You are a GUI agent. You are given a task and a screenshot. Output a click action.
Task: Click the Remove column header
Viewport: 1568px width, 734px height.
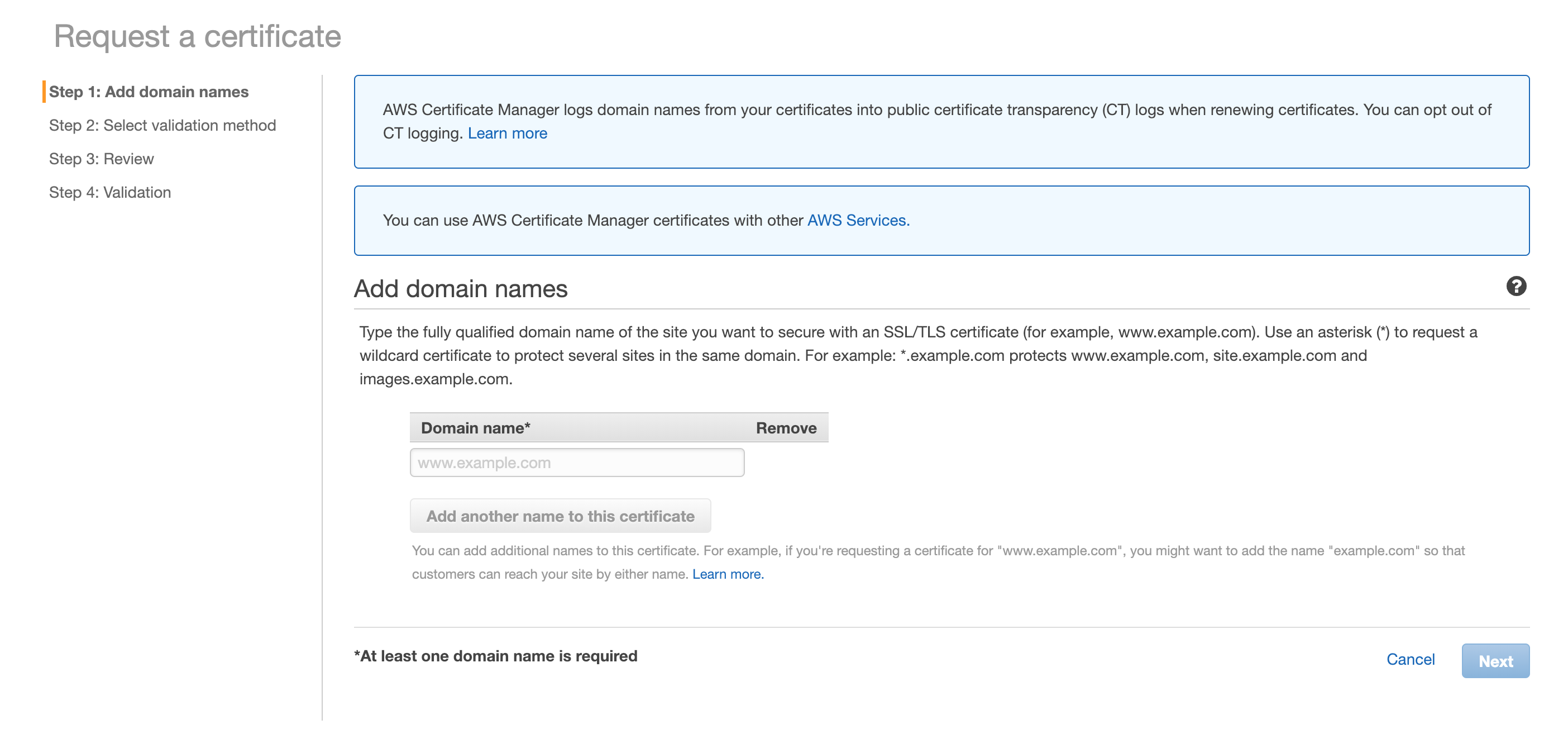(786, 428)
